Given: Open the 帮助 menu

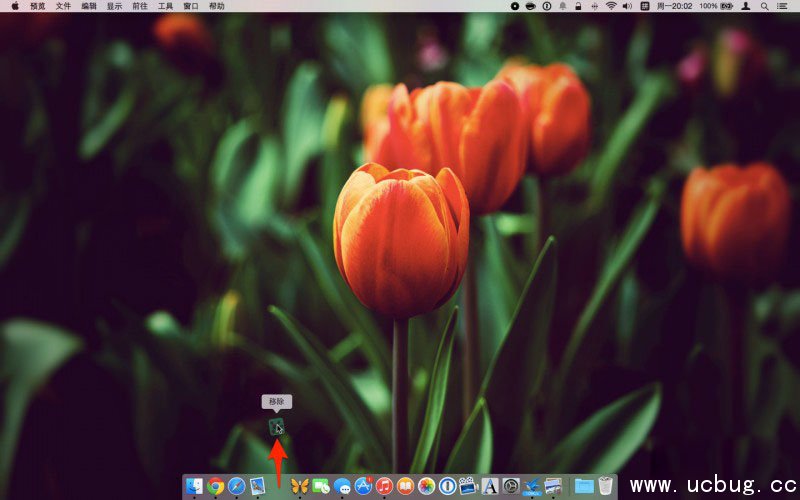Looking at the screenshot, I should pos(216,6).
